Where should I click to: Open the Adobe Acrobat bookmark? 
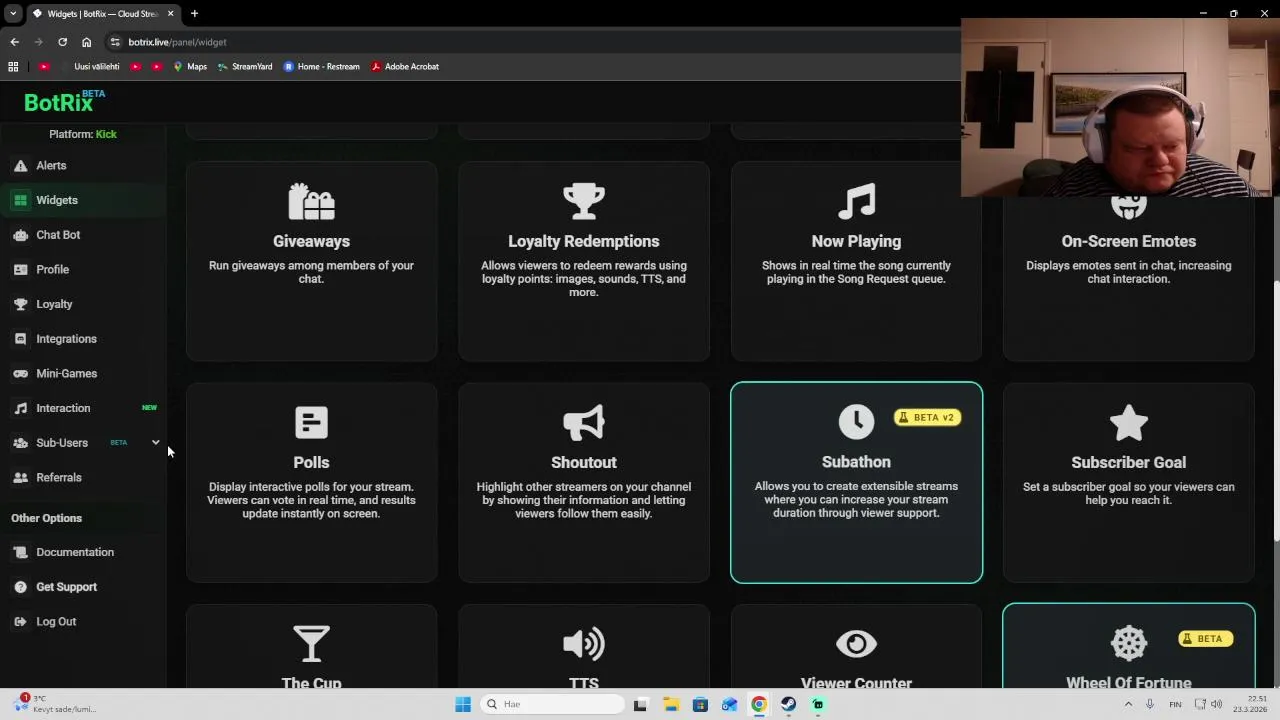pos(405,67)
